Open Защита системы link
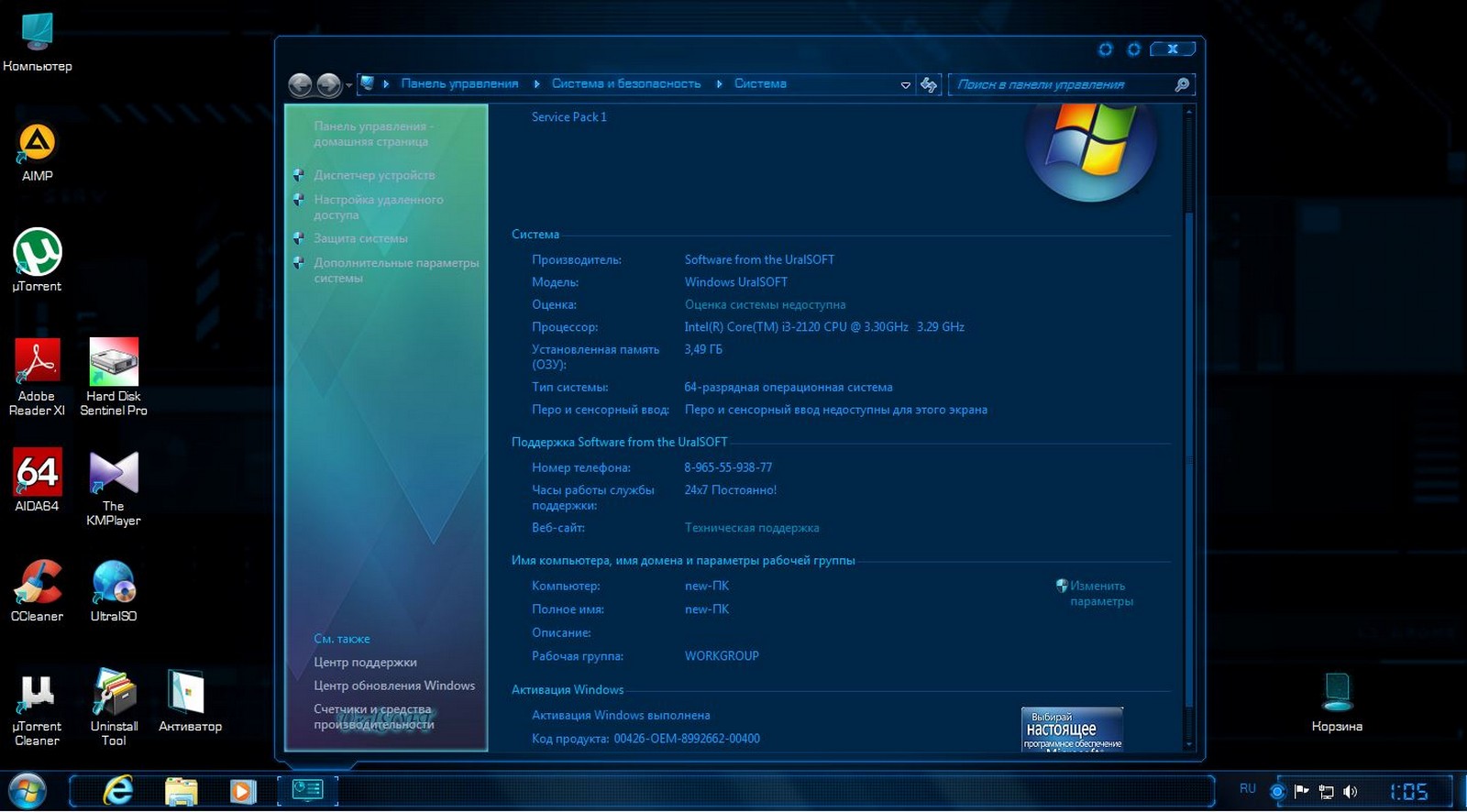Viewport: 1467px width, 812px height. pos(360,238)
